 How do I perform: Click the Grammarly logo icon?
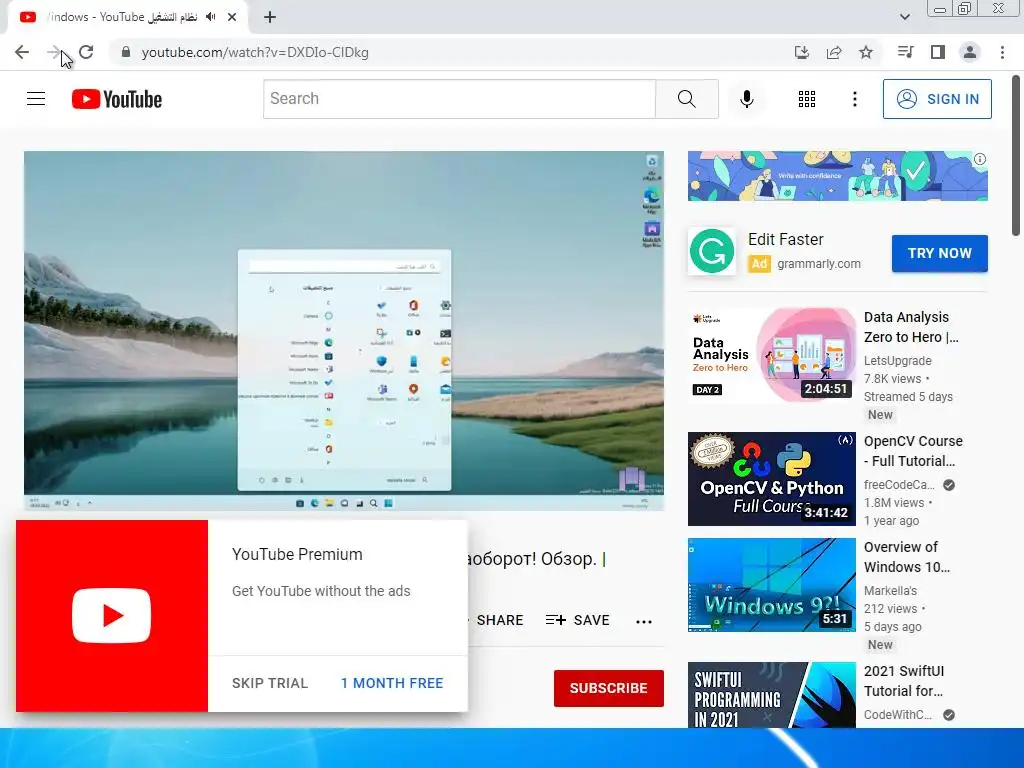(712, 251)
